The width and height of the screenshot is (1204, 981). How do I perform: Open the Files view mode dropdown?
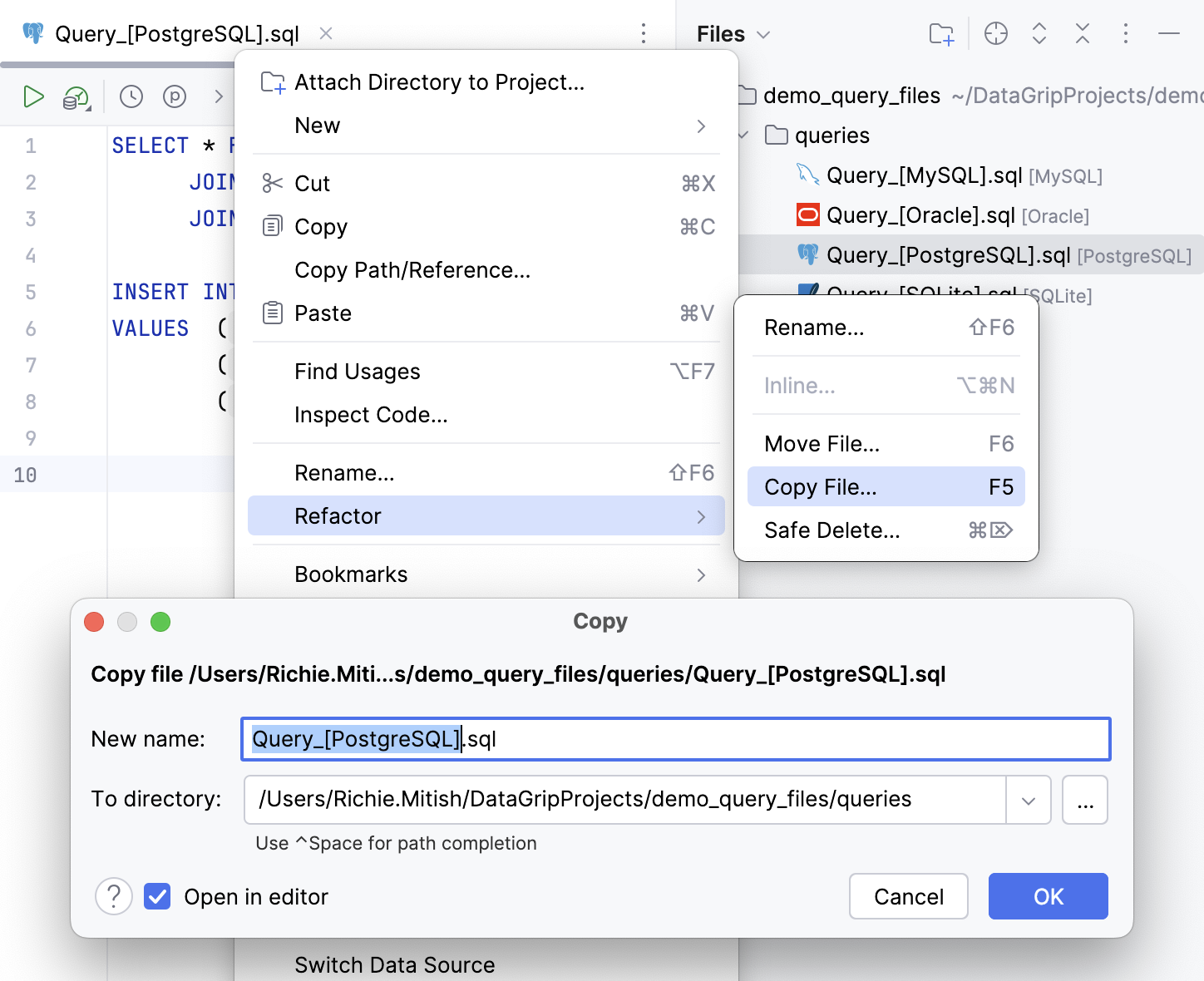coord(764,33)
